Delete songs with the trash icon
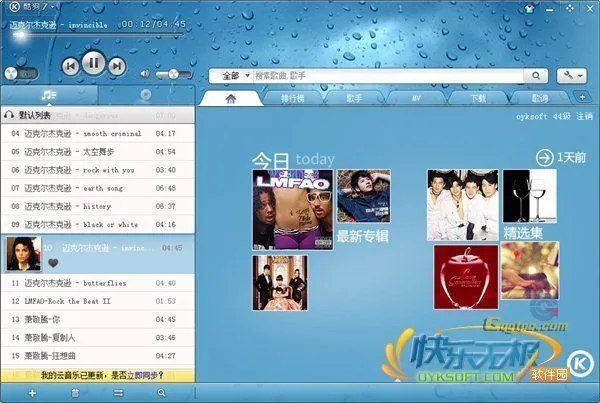Screen dimensions: 600x403 75,393
